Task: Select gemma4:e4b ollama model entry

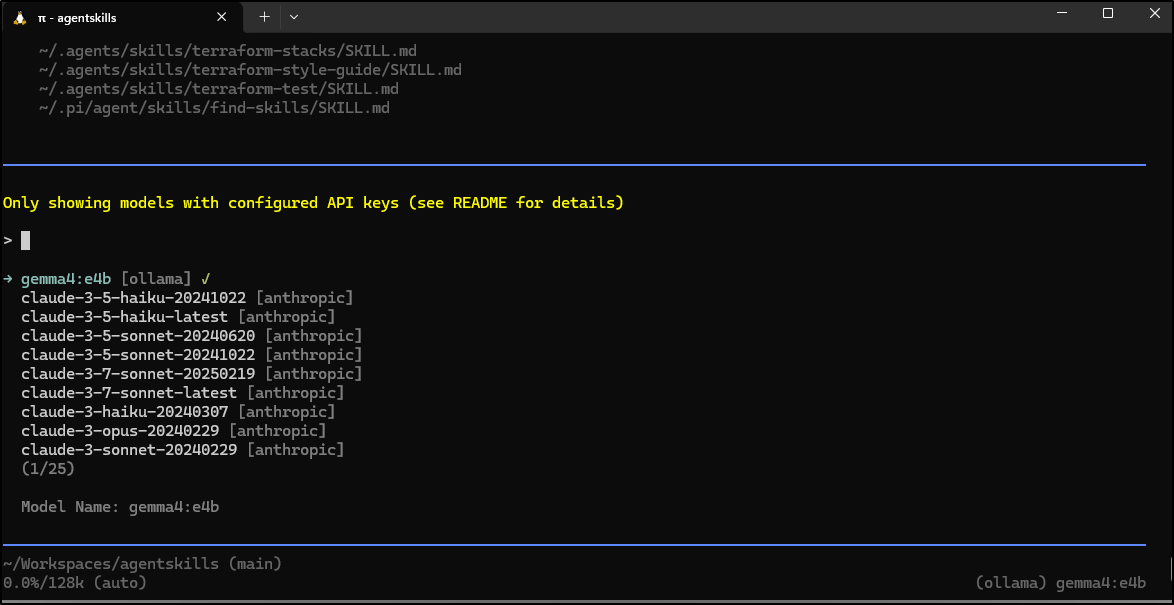Action: (66, 279)
